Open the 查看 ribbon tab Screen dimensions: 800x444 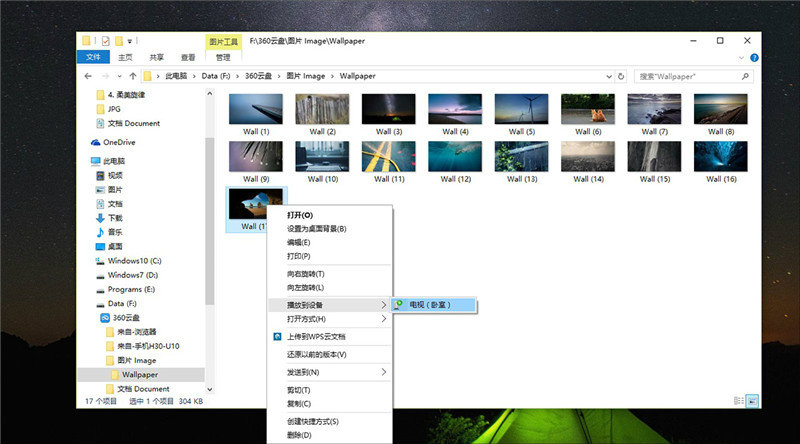pos(188,57)
